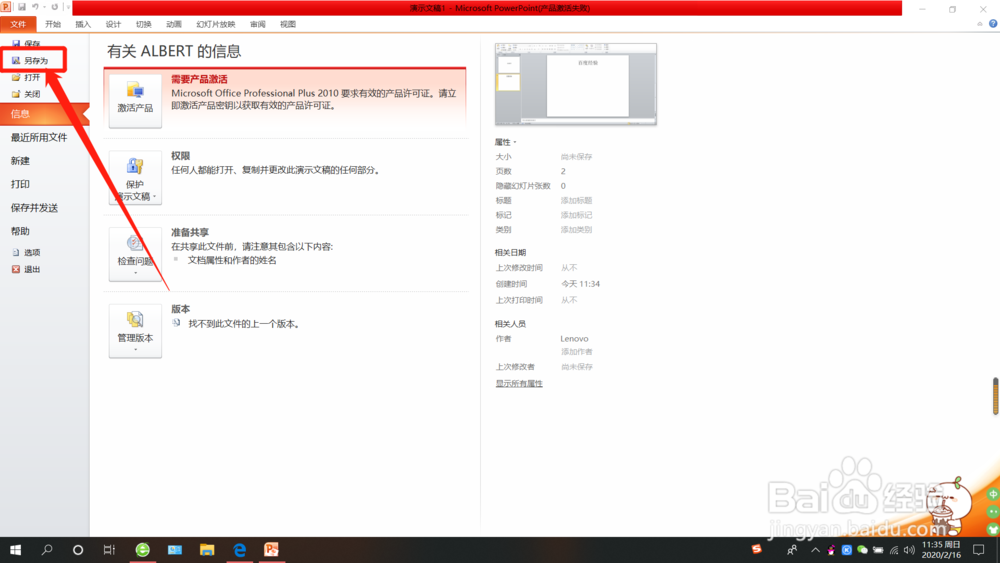The width and height of the screenshot is (1000, 563).
Task: Open PowerPoint Help question mark icon
Action: (993, 24)
